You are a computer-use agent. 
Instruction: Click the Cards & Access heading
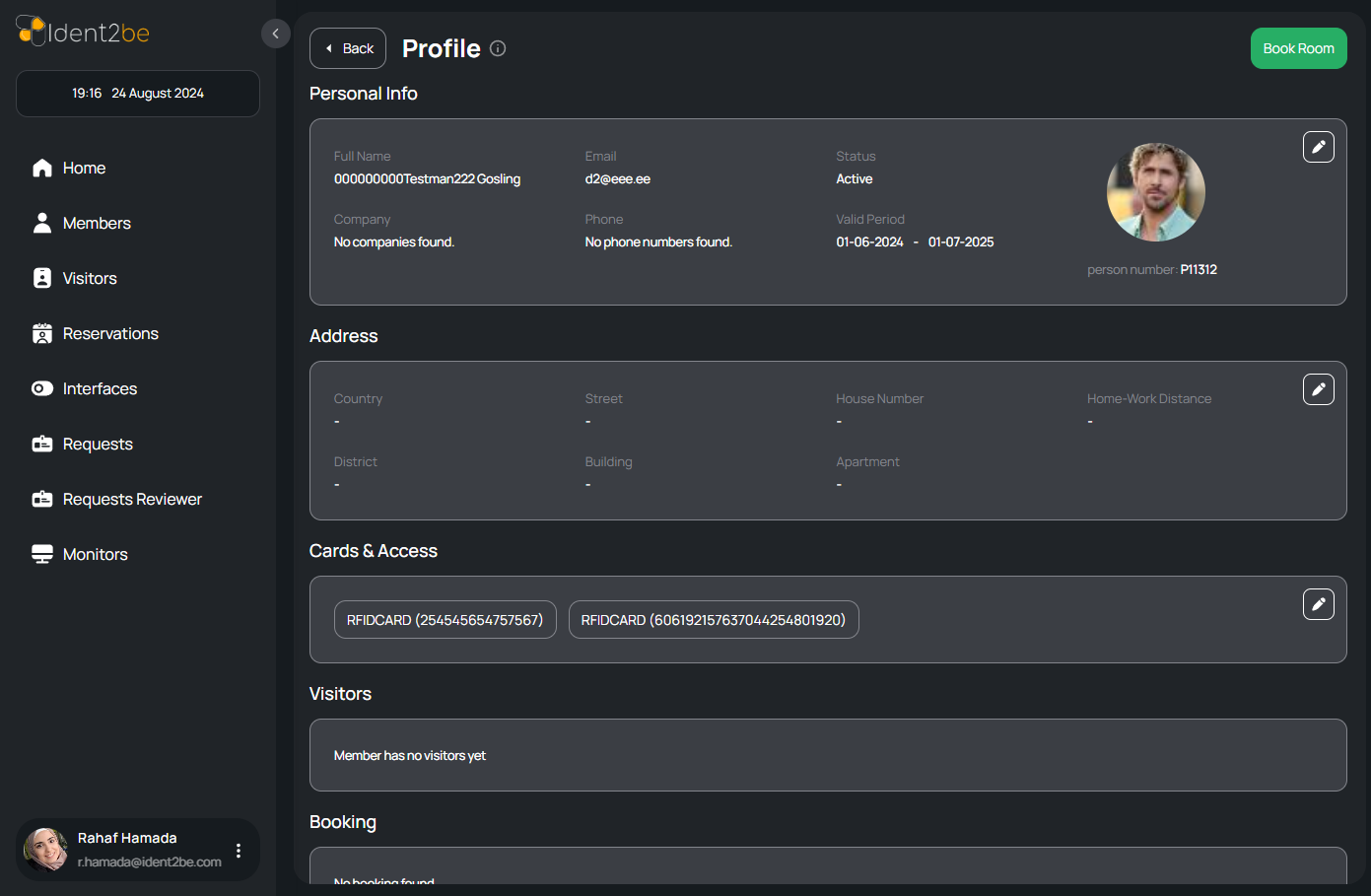(x=374, y=551)
